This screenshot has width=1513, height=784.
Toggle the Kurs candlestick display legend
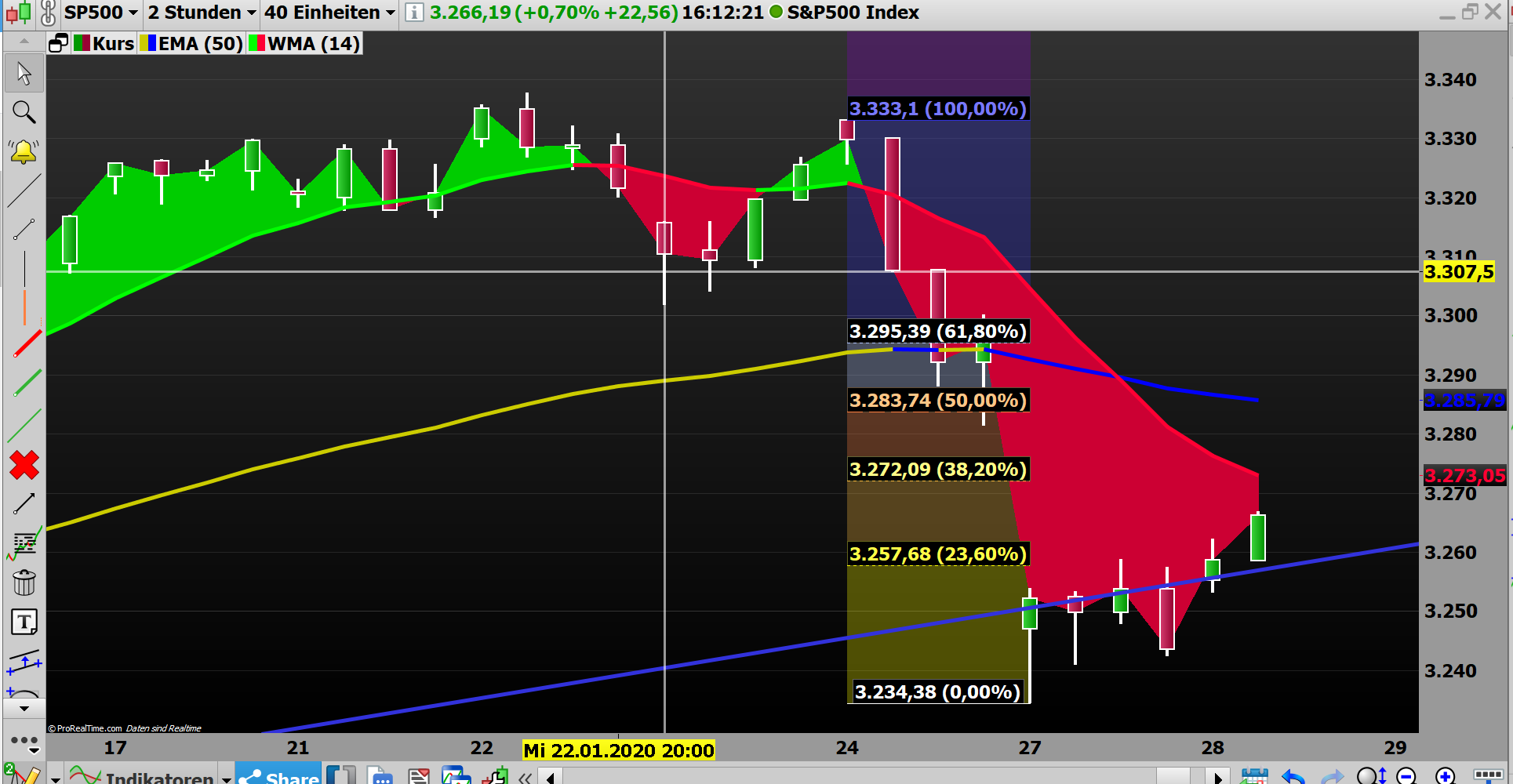coord(105,43)
